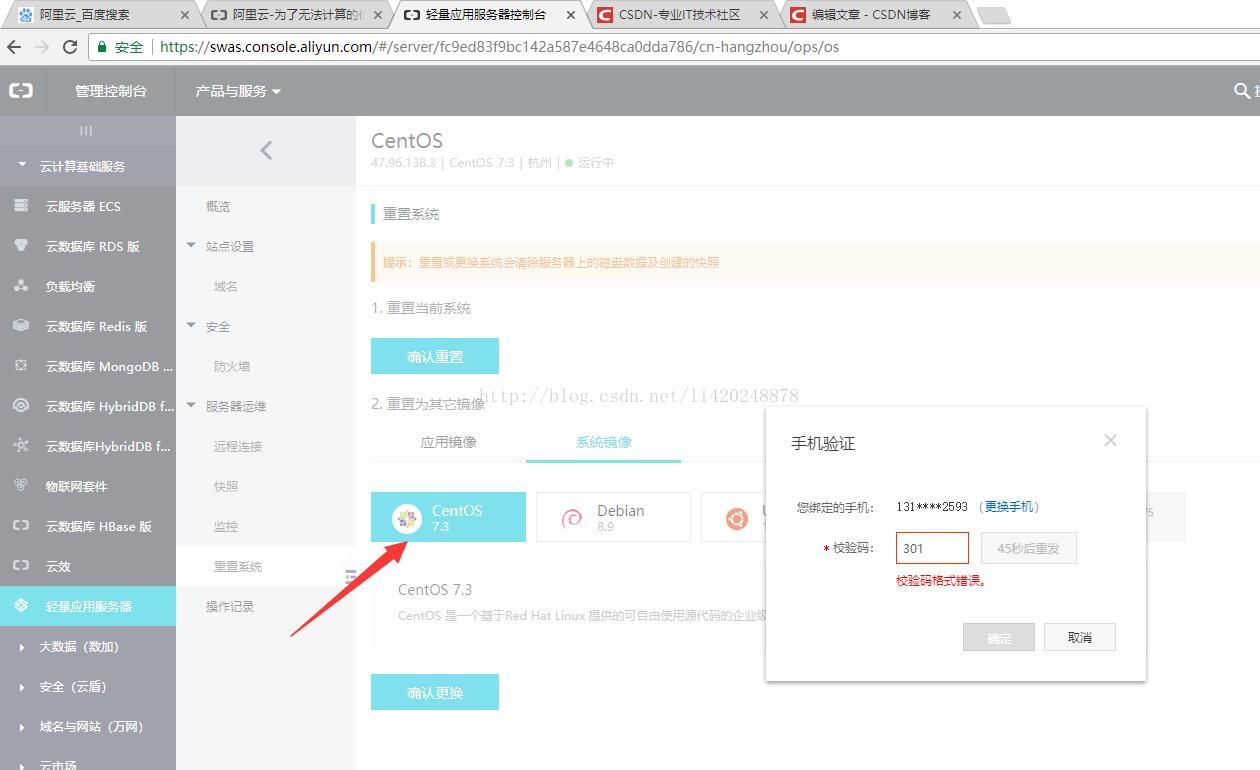
Task: Click the IoT suite icon in sidebar
Action: [x=21, y=486]
